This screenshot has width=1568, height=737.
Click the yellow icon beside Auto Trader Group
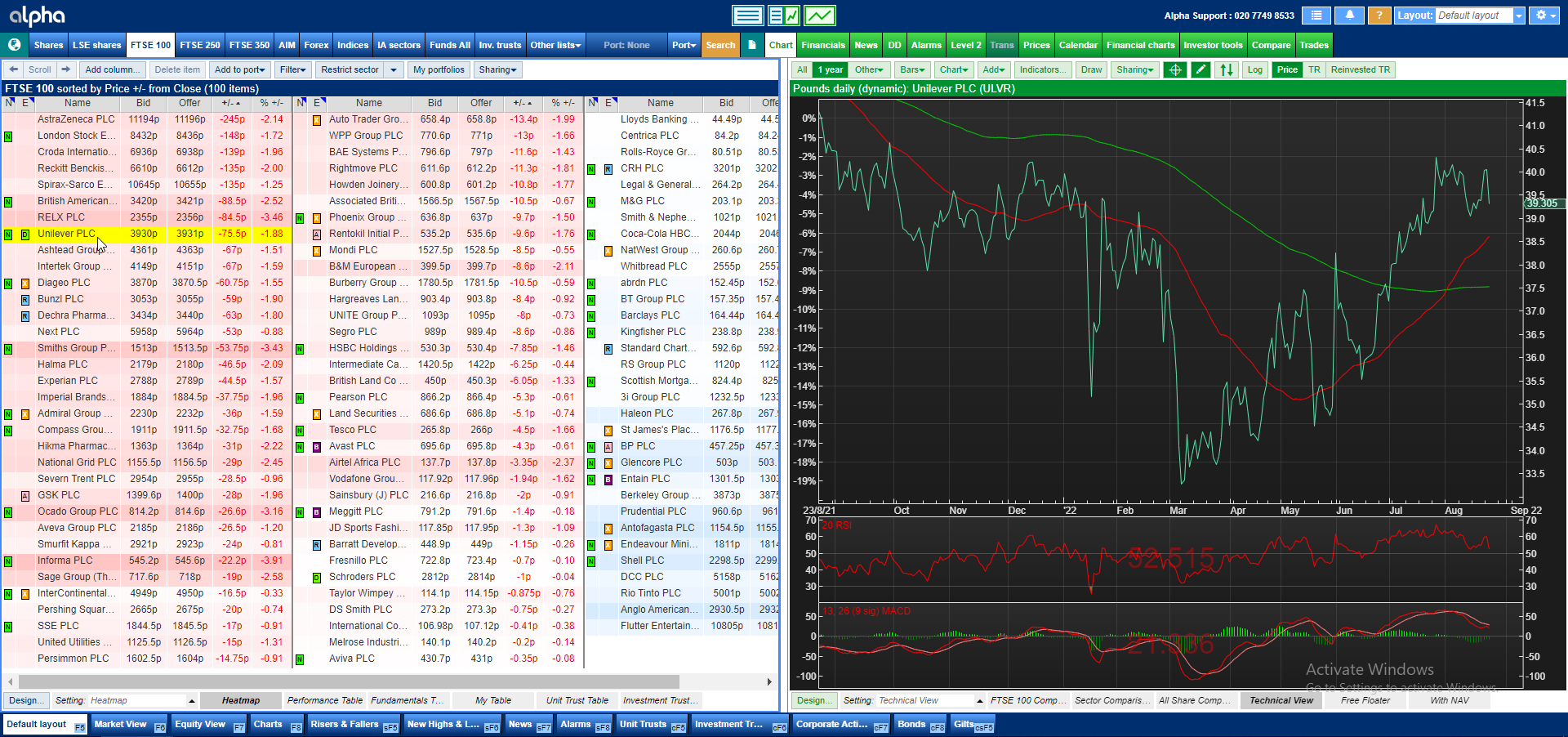(317, 120)
